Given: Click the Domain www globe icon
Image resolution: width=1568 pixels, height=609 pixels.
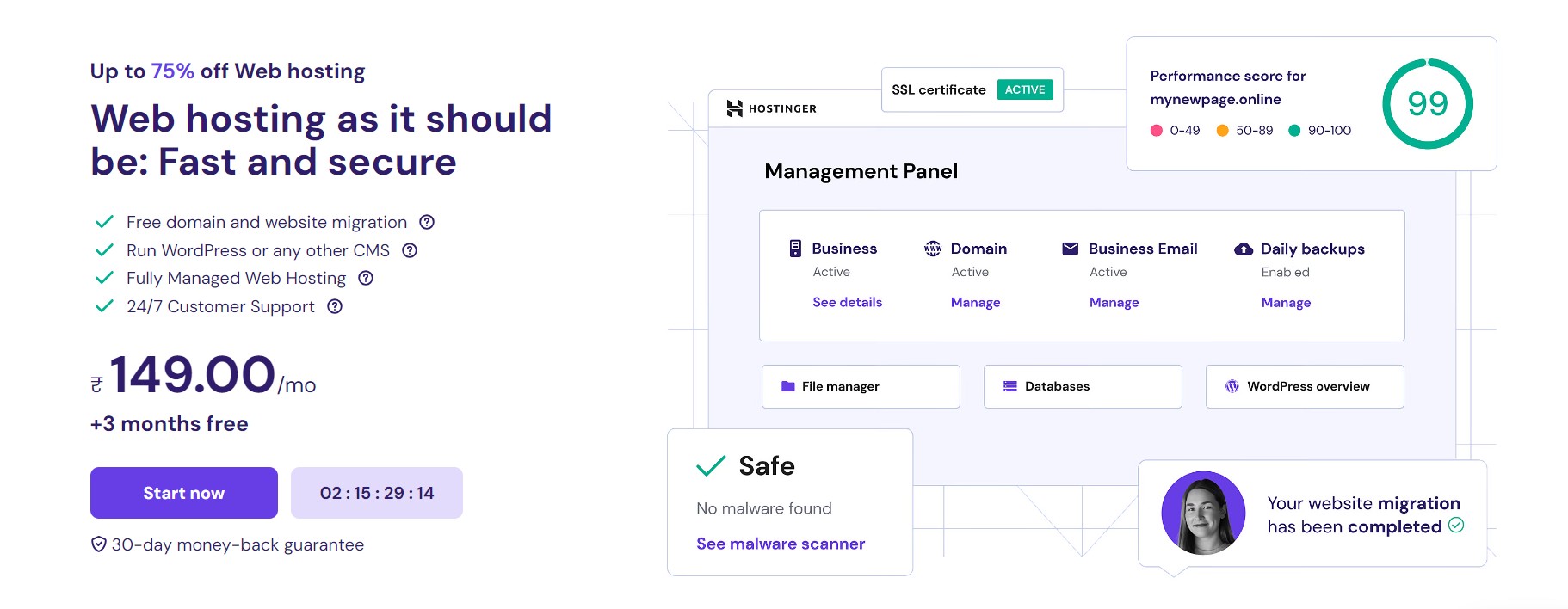Looking at the screenshot, I should [933, 249].
